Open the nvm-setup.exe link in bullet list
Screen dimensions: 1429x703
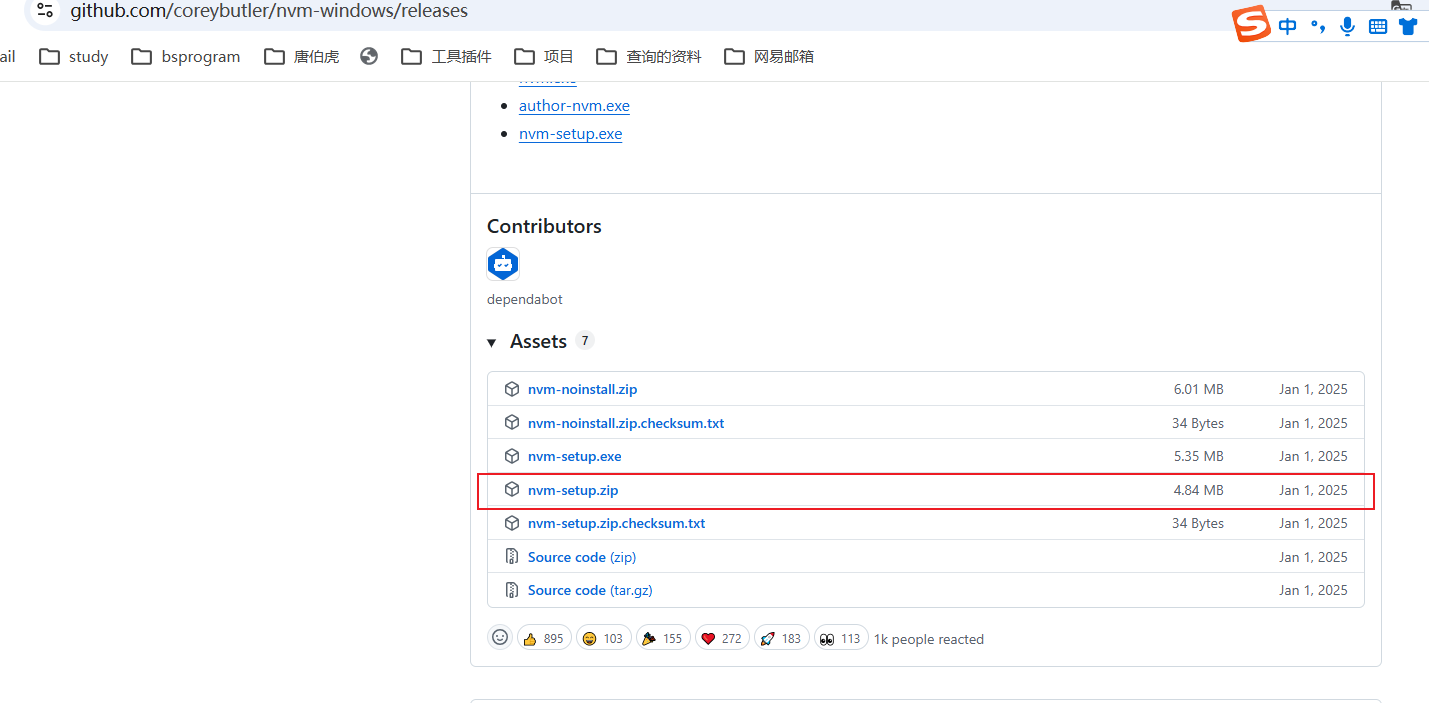pyautogui.click(x=570, y=134)
